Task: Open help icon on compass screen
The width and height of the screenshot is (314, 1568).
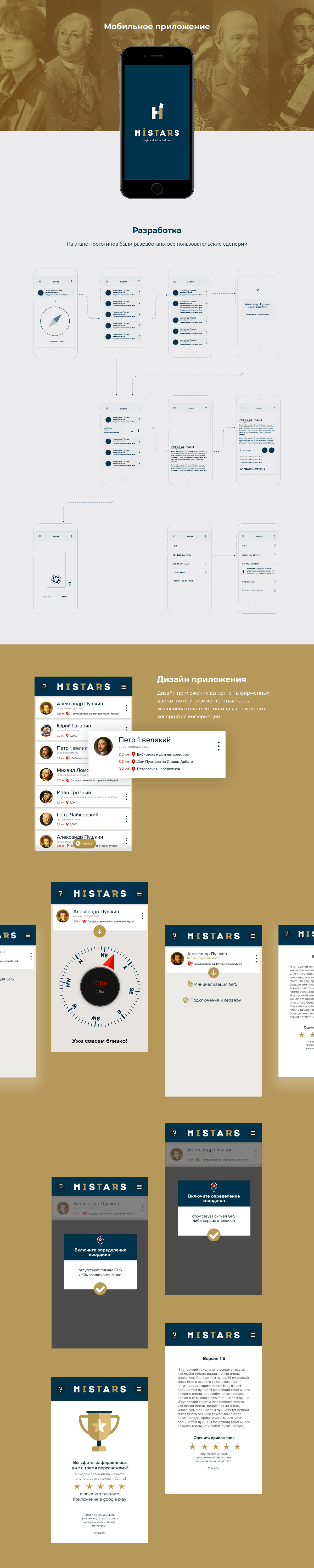Action: (60, 893)
